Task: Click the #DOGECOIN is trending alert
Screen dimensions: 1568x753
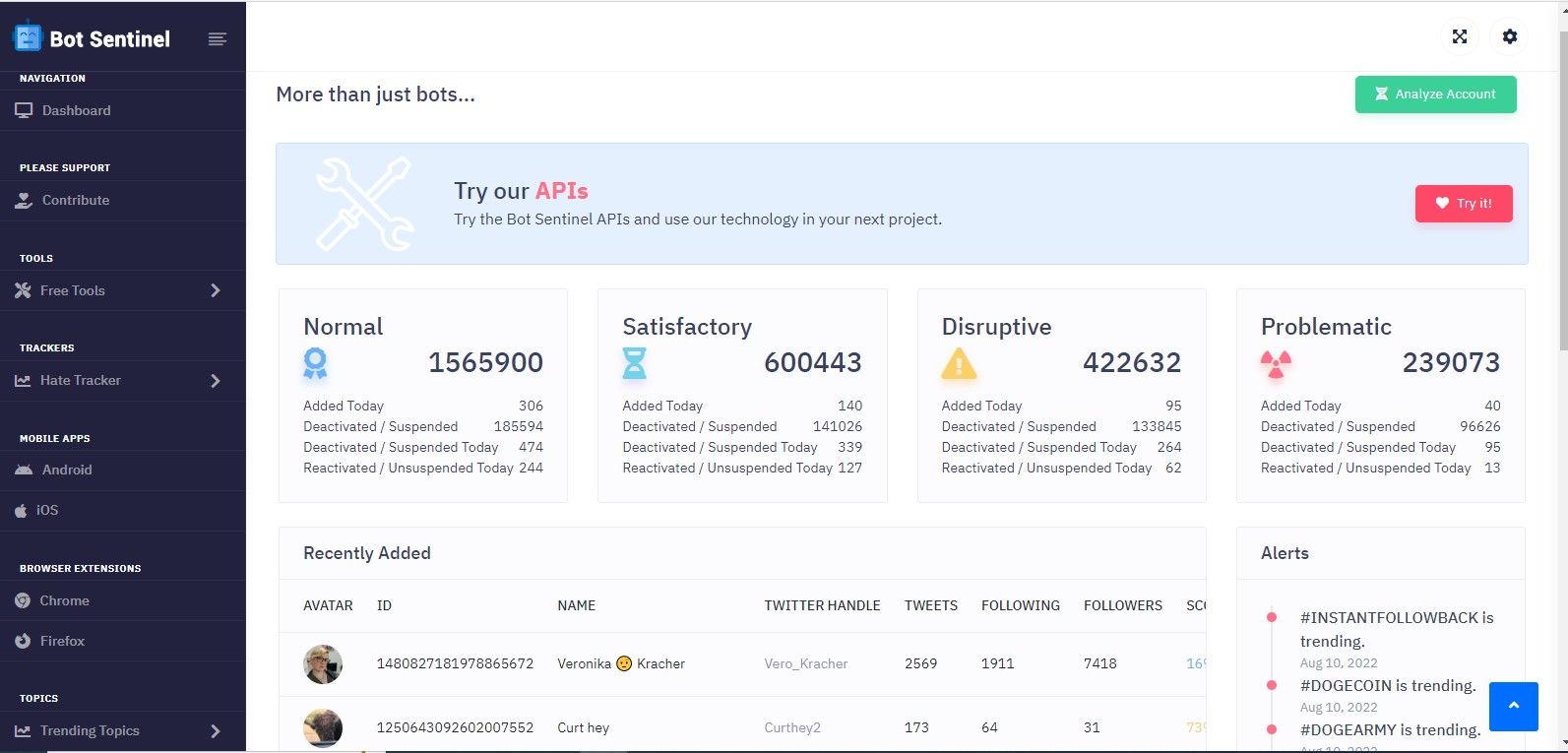Action: [x=1388, y=685]
